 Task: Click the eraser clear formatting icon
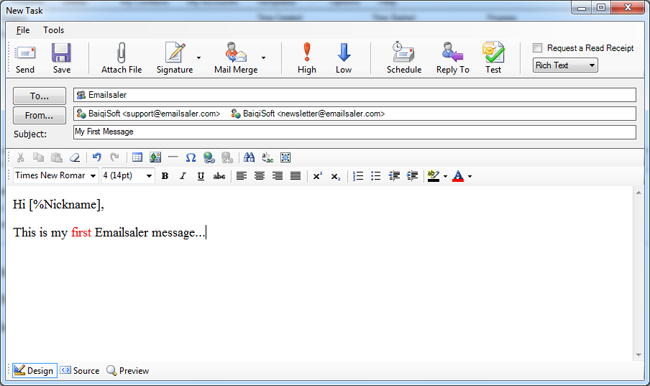tap(75, 158)
